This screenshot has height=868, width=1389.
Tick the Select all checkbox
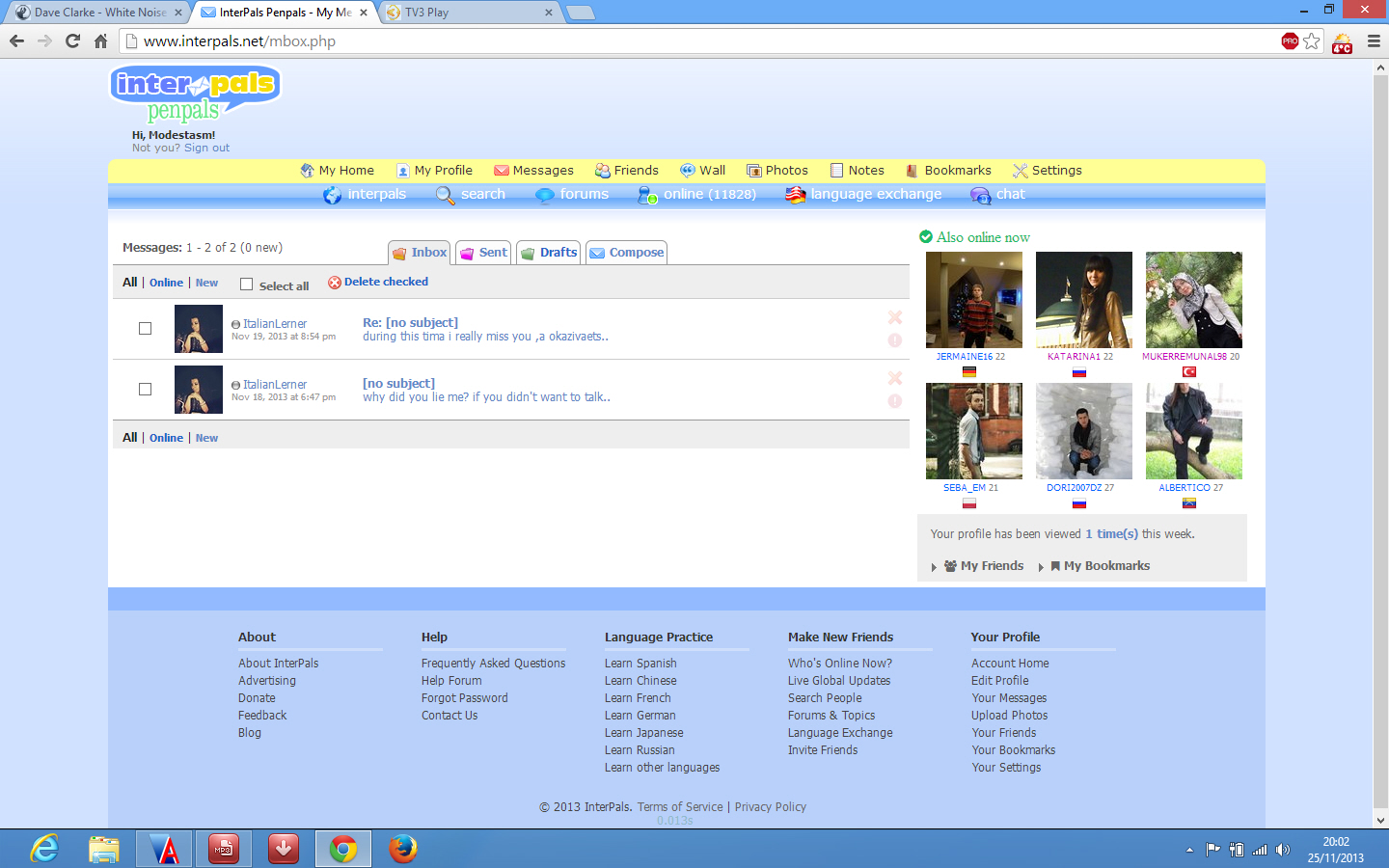coord(246,285)
